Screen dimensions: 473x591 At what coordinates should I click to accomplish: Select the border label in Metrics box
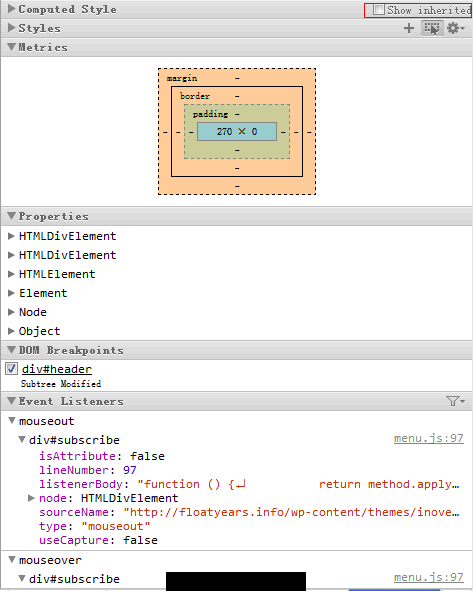click(195, 96)
